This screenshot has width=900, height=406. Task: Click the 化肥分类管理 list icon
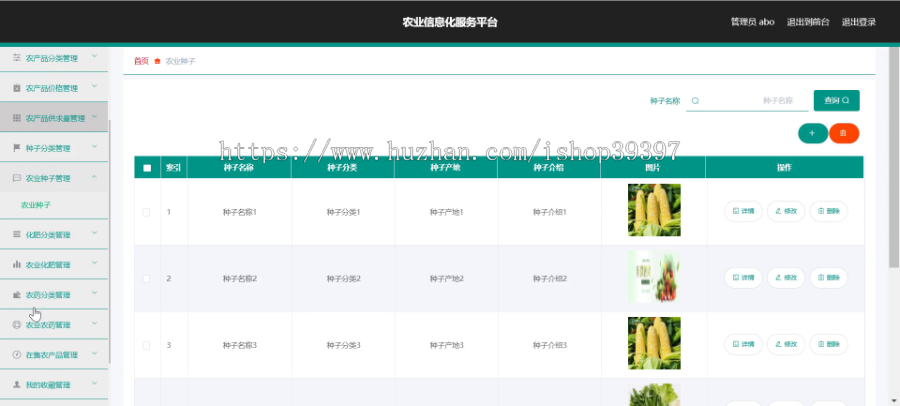[x=17, y=234]
